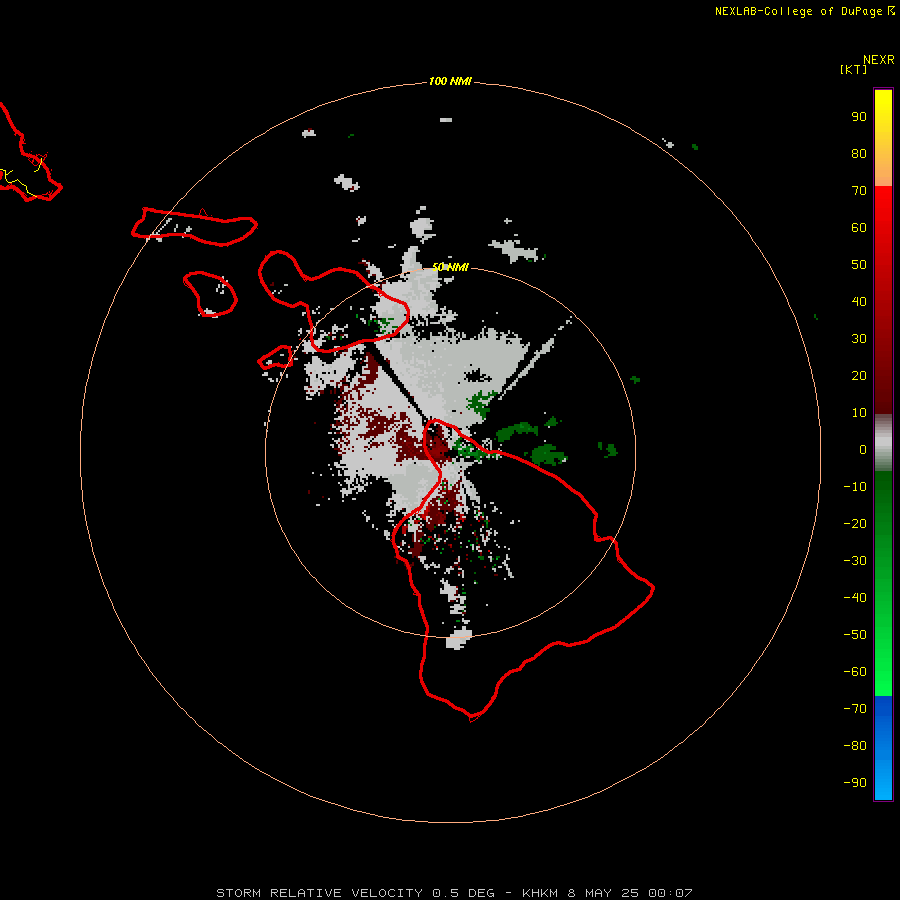The image size is (900, 900).
Task: Select the -20 tick label on the scale
Action: click(x=855, y=524)
